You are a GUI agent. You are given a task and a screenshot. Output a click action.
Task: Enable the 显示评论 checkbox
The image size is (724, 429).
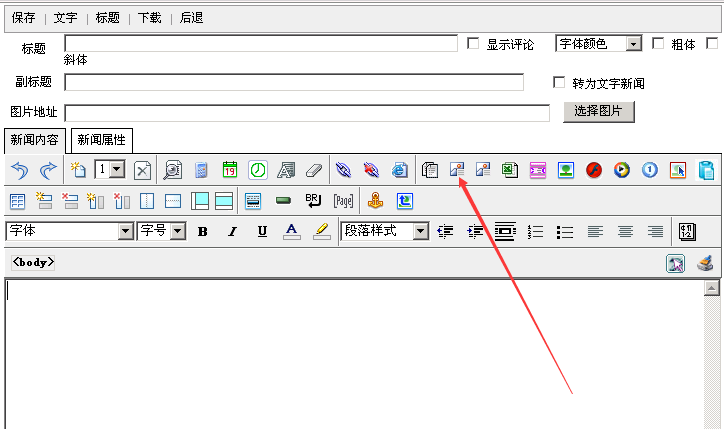click(473, 43)
